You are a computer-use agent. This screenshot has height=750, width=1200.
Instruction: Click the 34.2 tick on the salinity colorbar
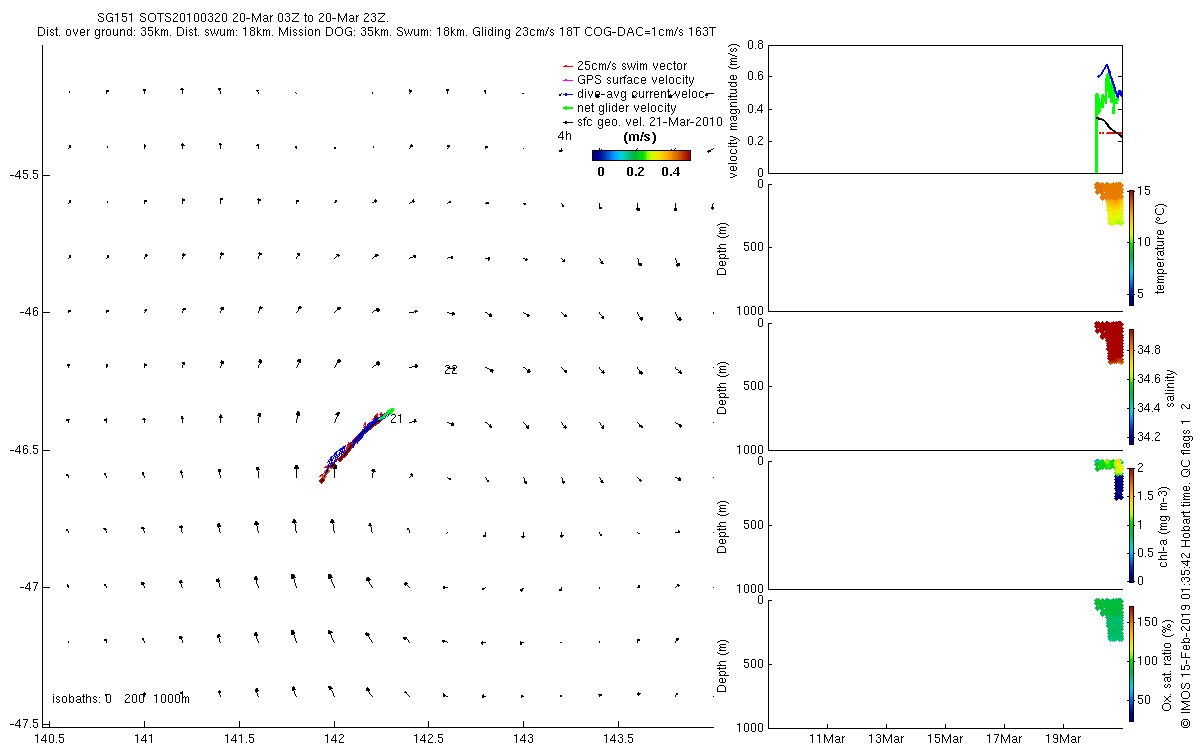pyautogui.click(x=1150, y=437)
